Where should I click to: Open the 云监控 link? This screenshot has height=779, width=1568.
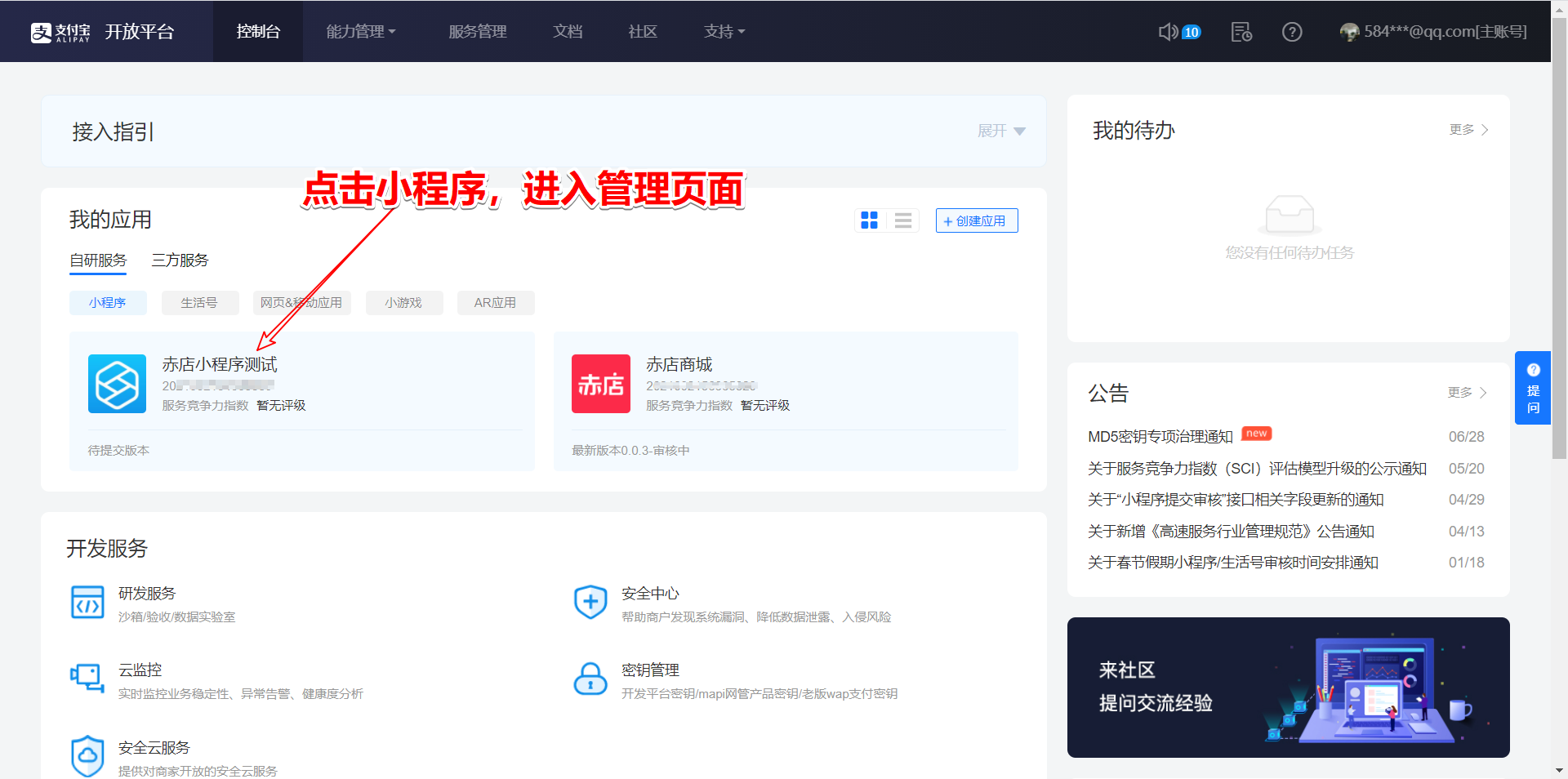coord(140,670)
